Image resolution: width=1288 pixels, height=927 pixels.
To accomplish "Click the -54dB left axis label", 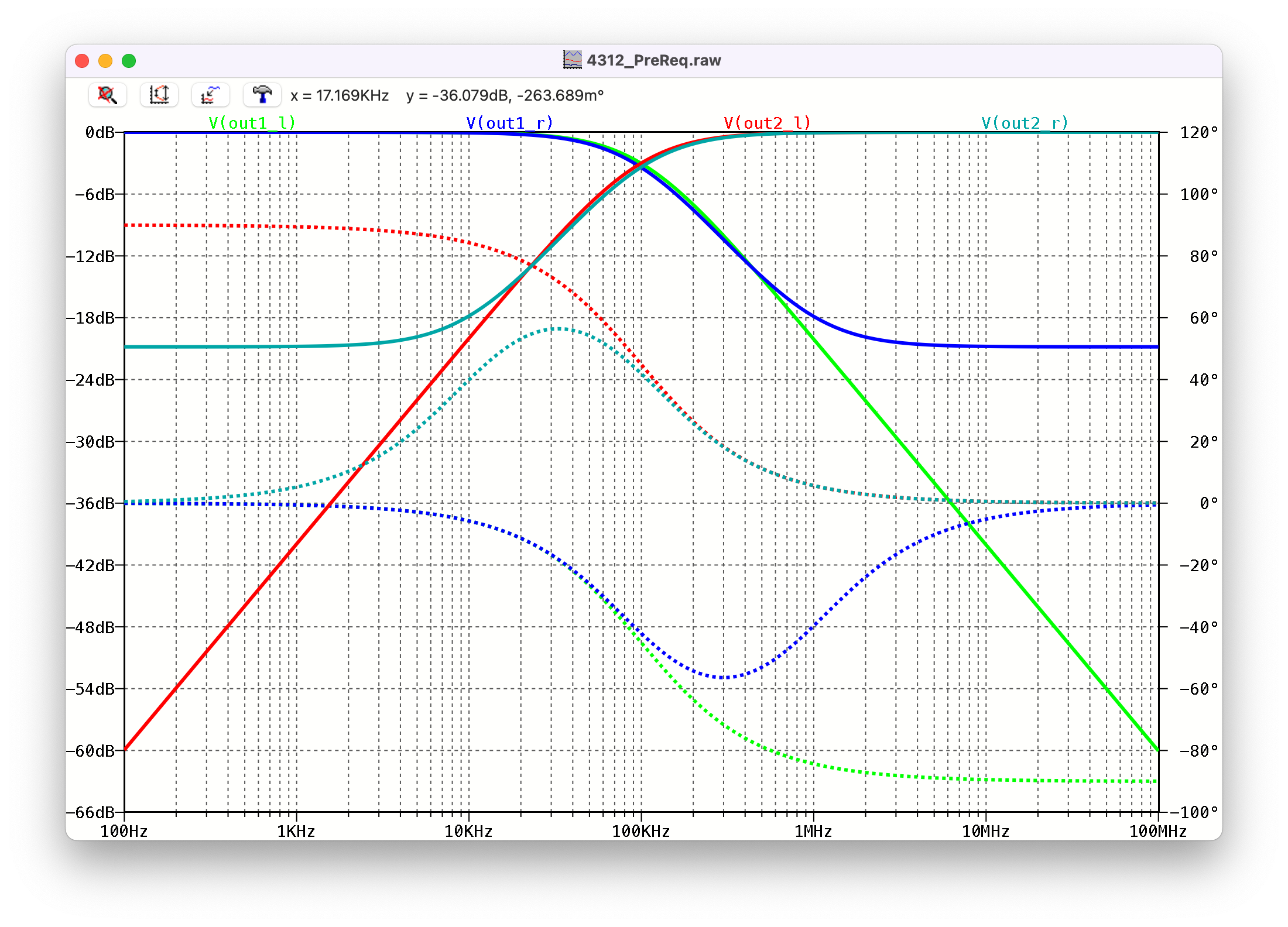I will click(91, 689).
